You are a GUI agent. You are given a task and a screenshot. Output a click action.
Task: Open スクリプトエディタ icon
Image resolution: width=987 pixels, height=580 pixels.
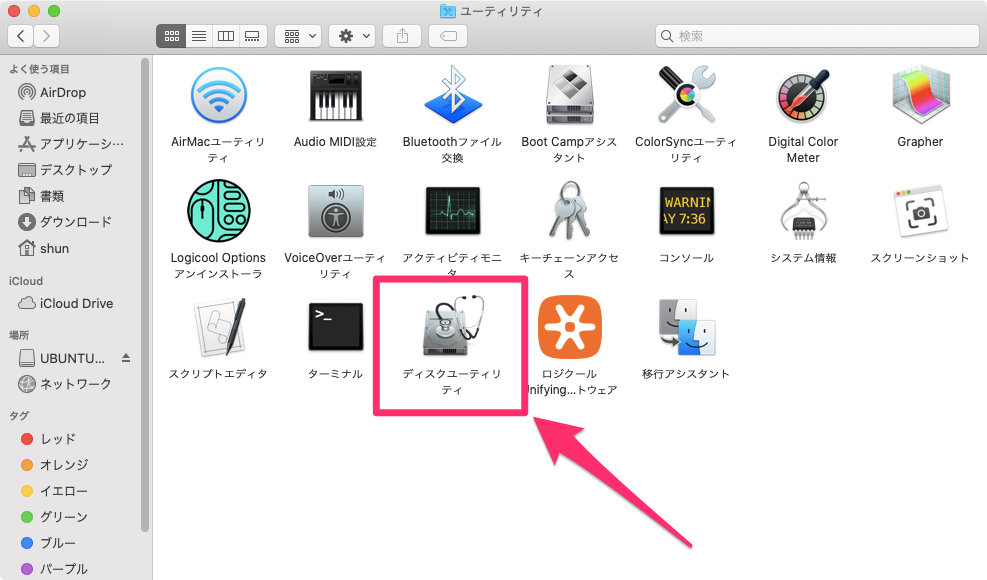(218, 327)
